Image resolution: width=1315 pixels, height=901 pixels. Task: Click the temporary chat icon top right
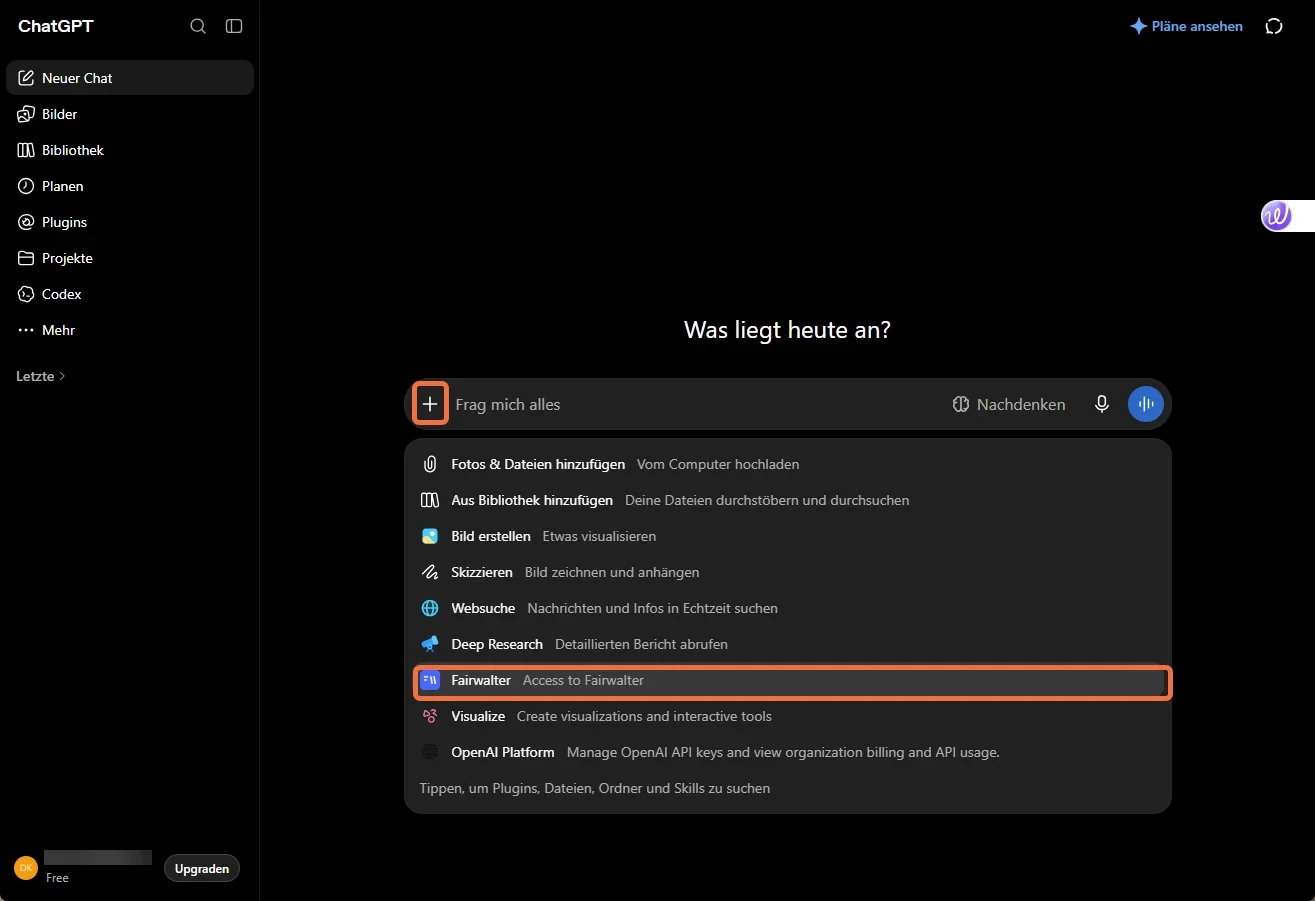click(1274, 27)
